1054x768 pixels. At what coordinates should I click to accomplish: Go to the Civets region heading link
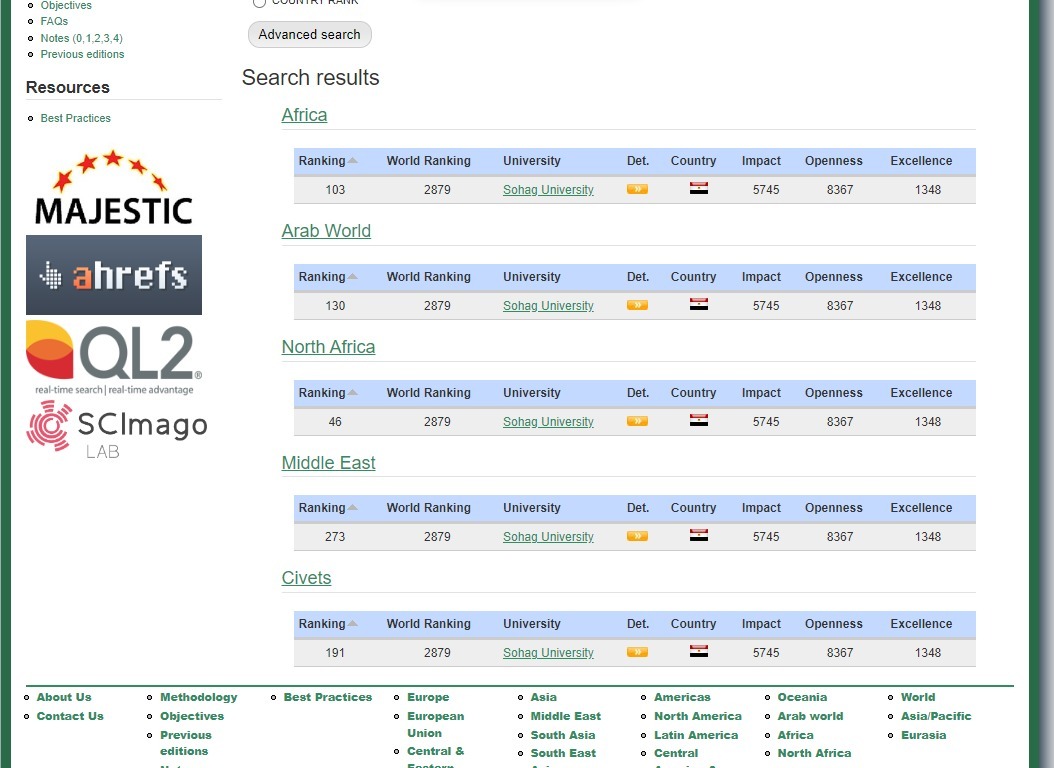tap(306, 578)
